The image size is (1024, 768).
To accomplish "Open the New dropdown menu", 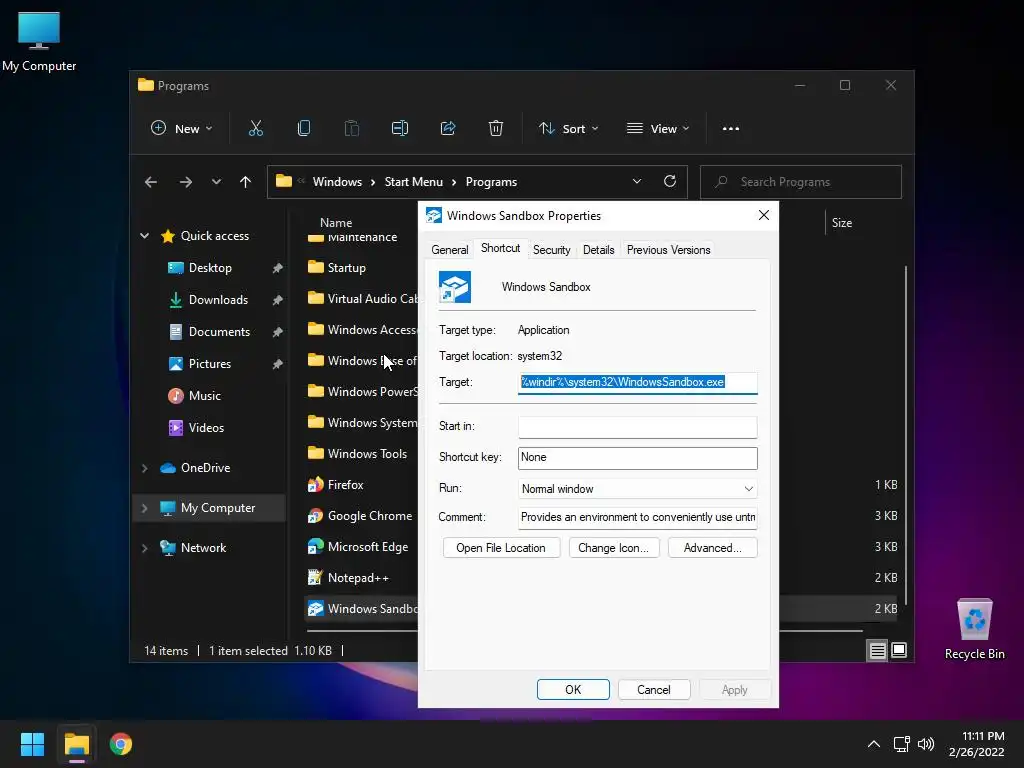I will (182, 129).
